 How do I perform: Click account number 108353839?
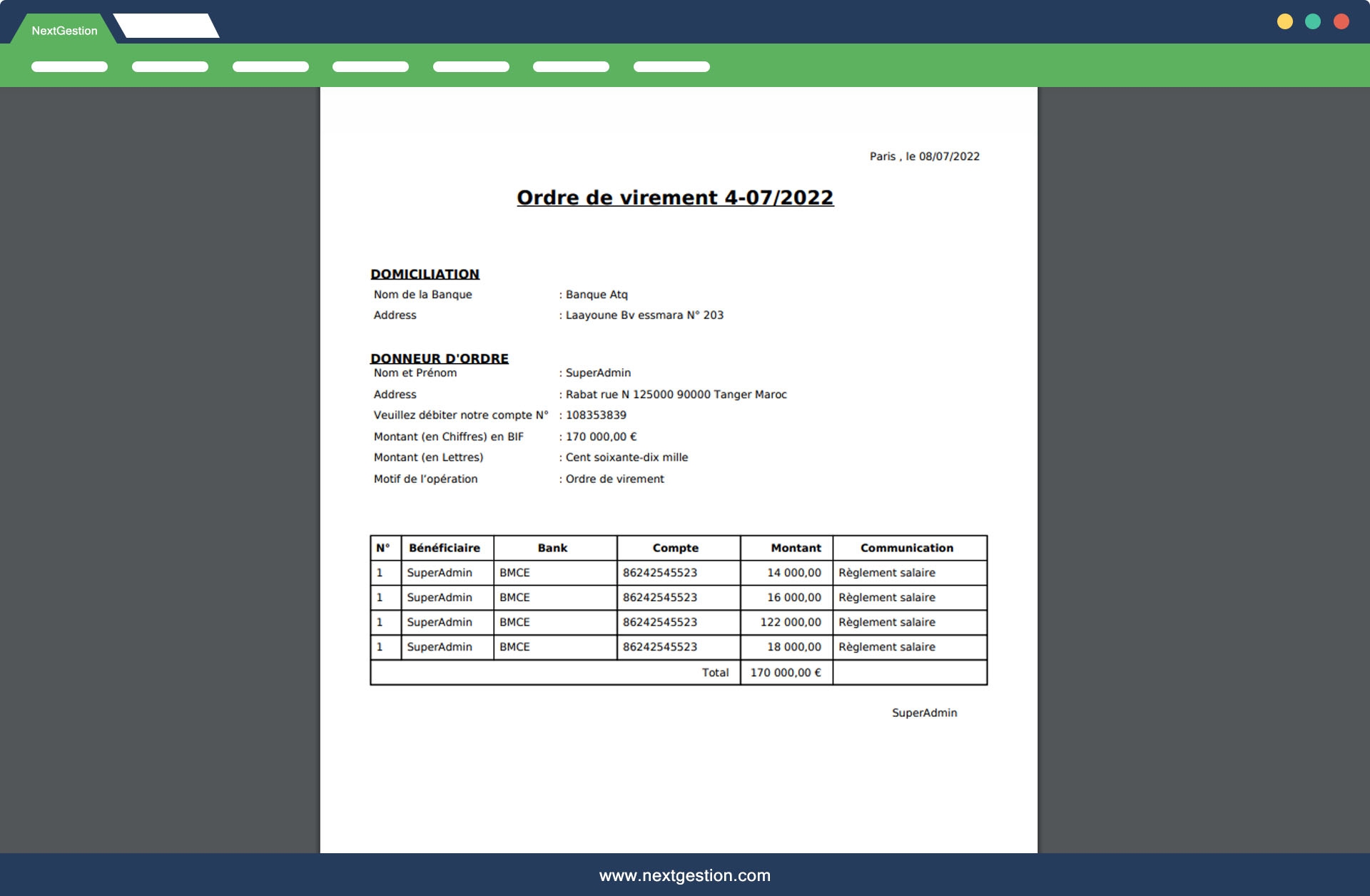point(596,415)
